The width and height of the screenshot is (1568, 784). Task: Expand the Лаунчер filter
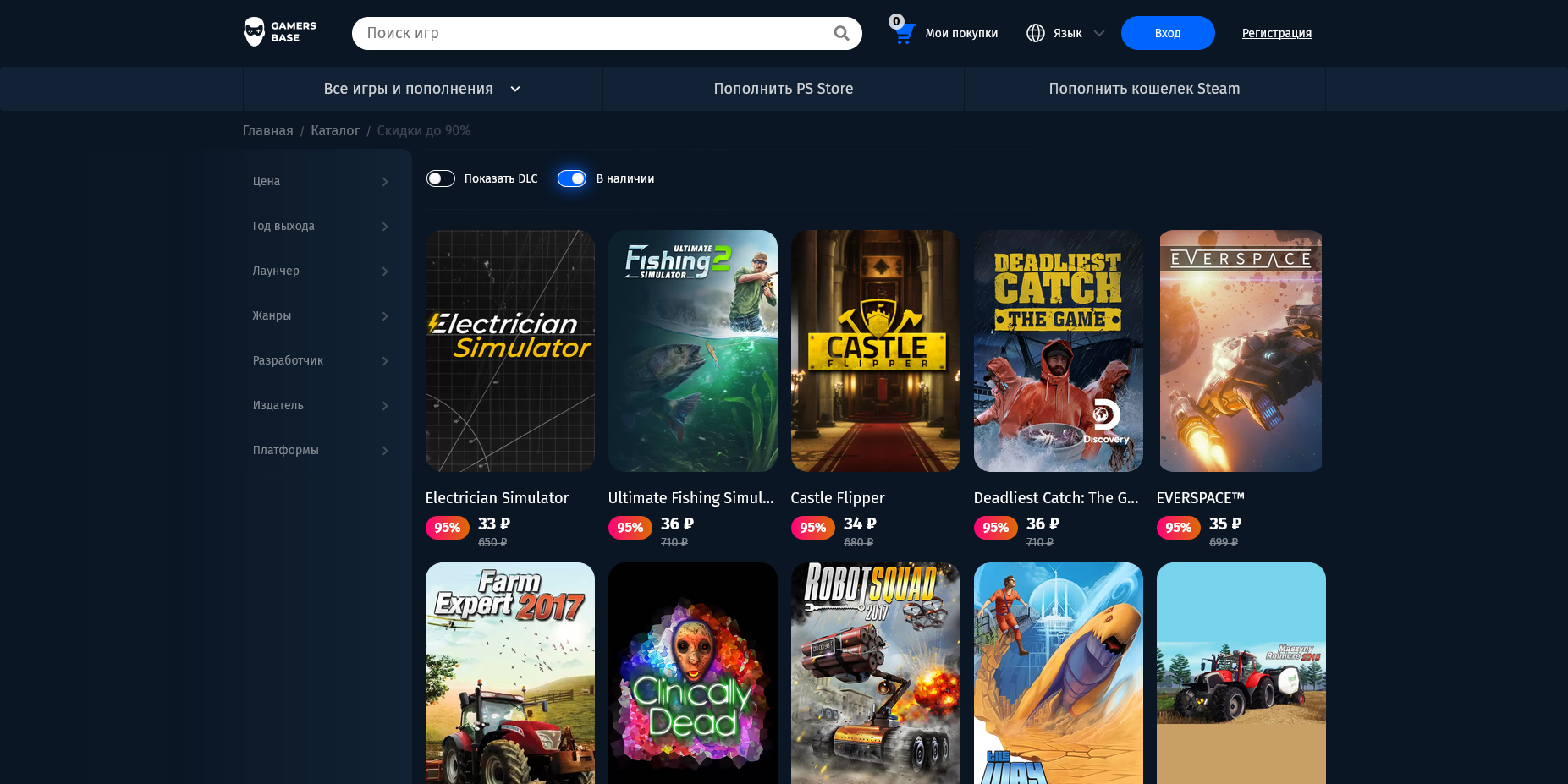pos(321,271)
